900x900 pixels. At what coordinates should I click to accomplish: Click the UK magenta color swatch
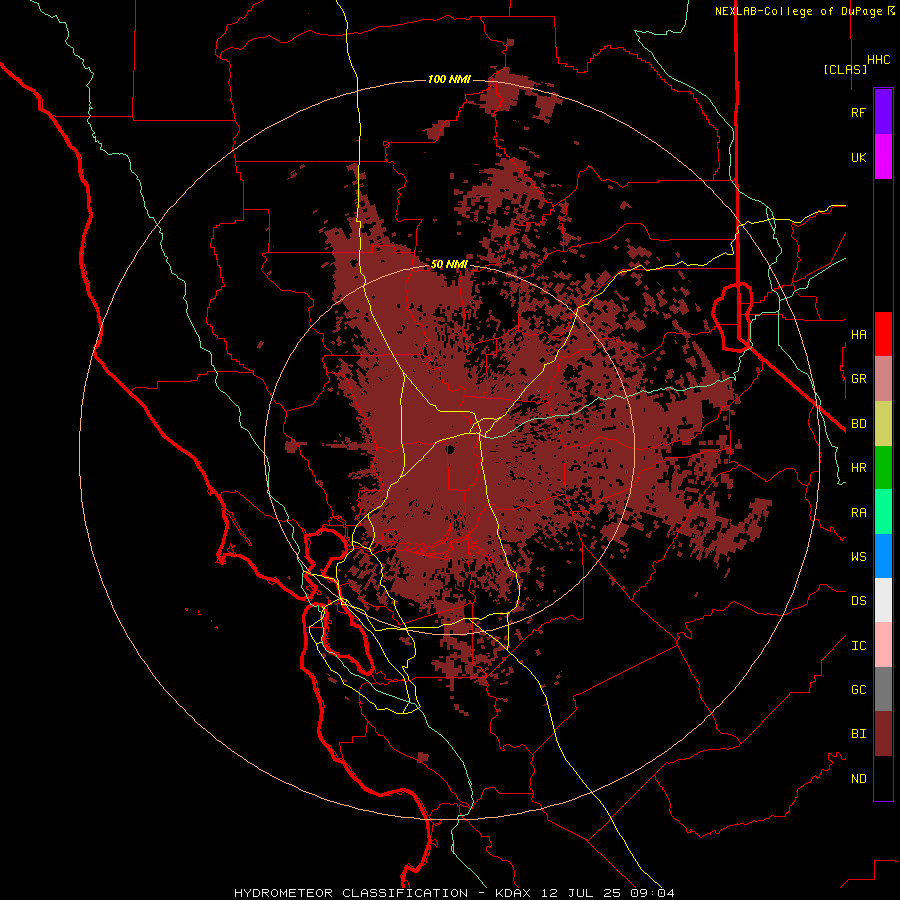pos(883,157)
